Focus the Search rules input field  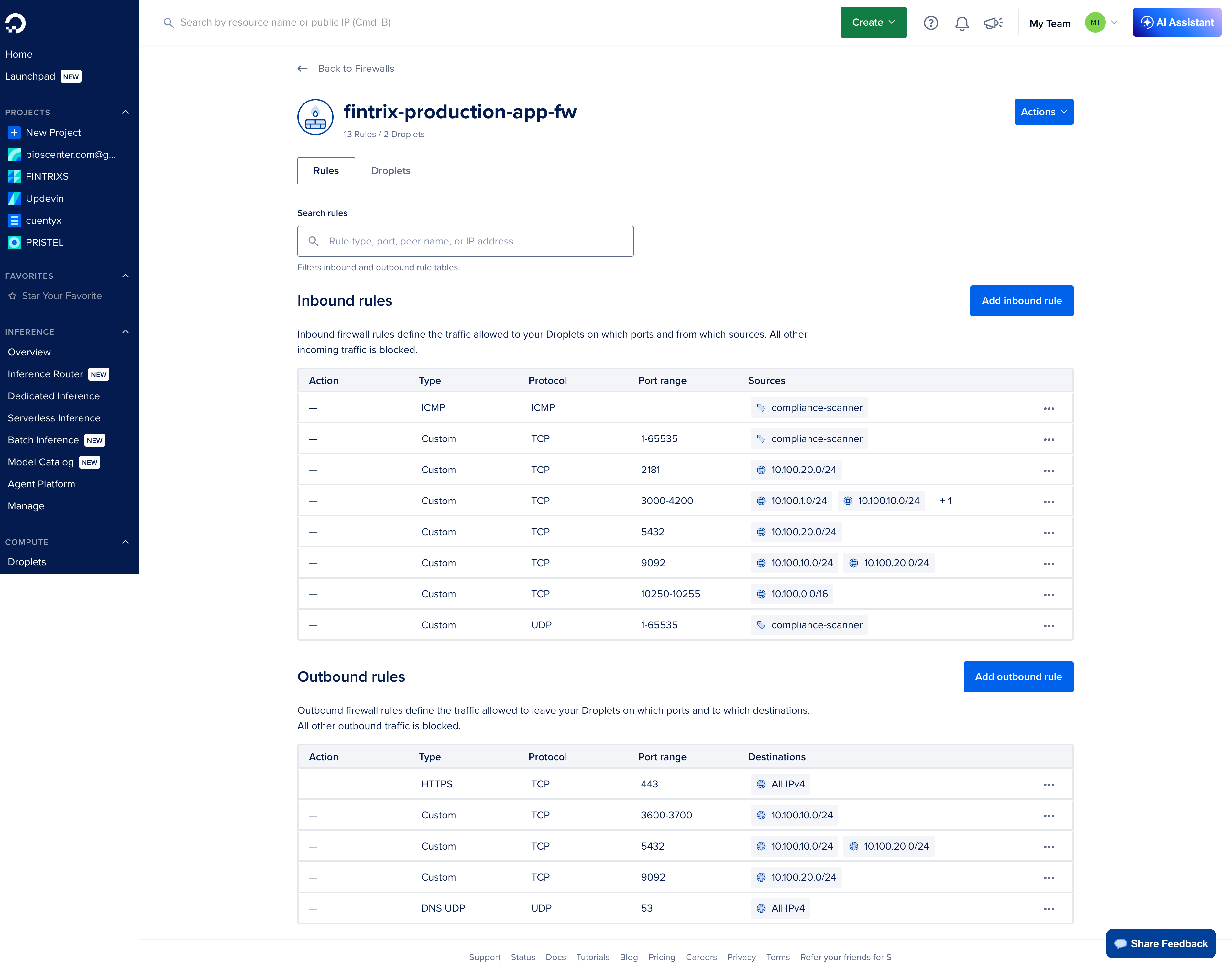click(x=466, y=241)
